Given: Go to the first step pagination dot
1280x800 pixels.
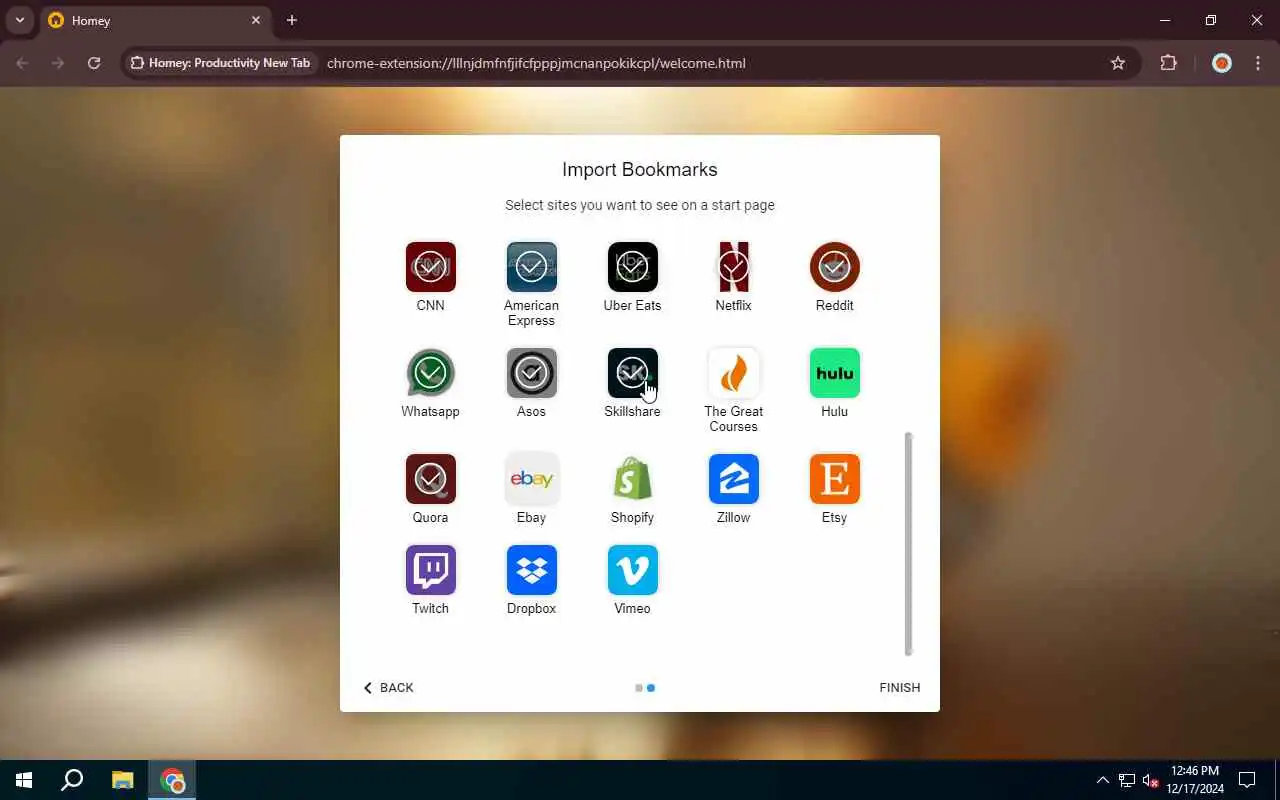Looking at the screenshot, I should (639, 688).
